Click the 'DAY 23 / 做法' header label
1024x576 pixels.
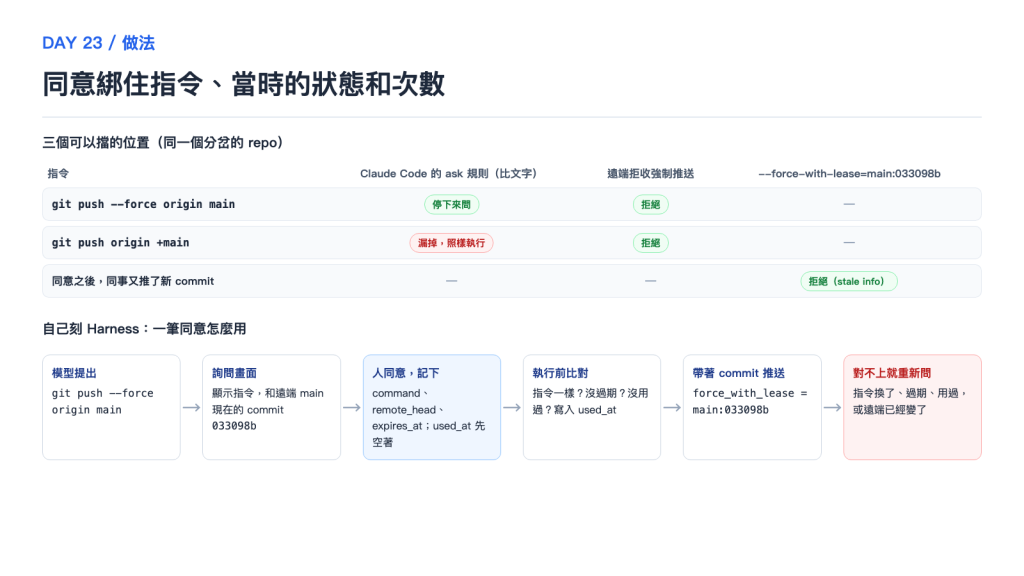[x=99, y=43]
